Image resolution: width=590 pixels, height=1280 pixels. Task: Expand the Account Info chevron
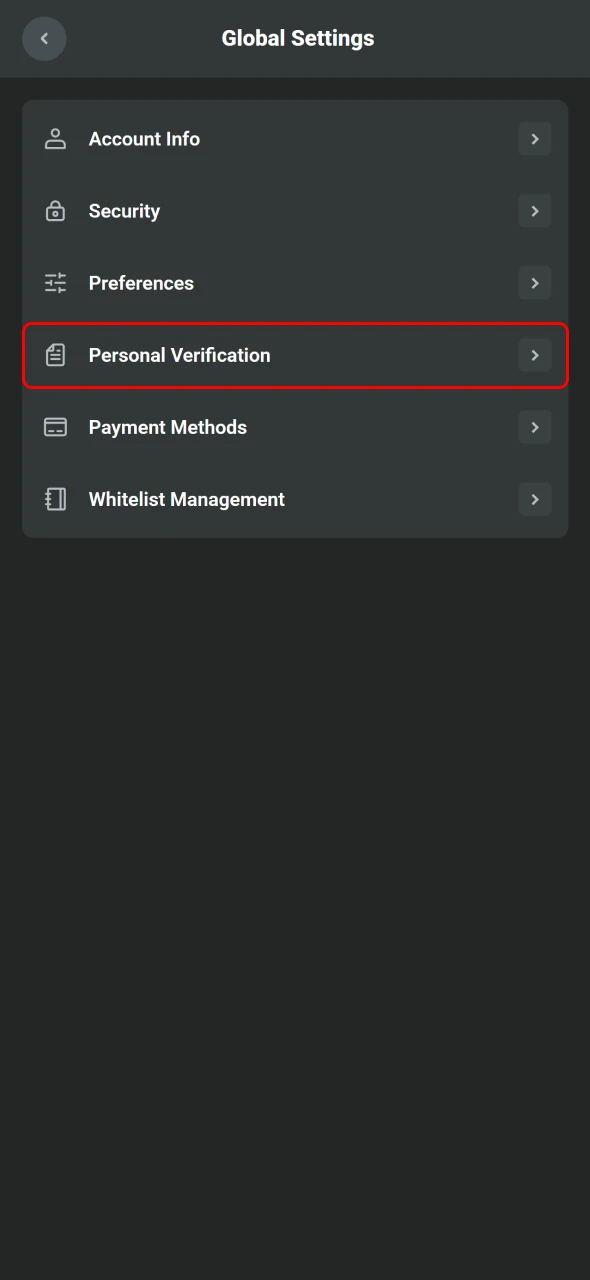point(535,139)
